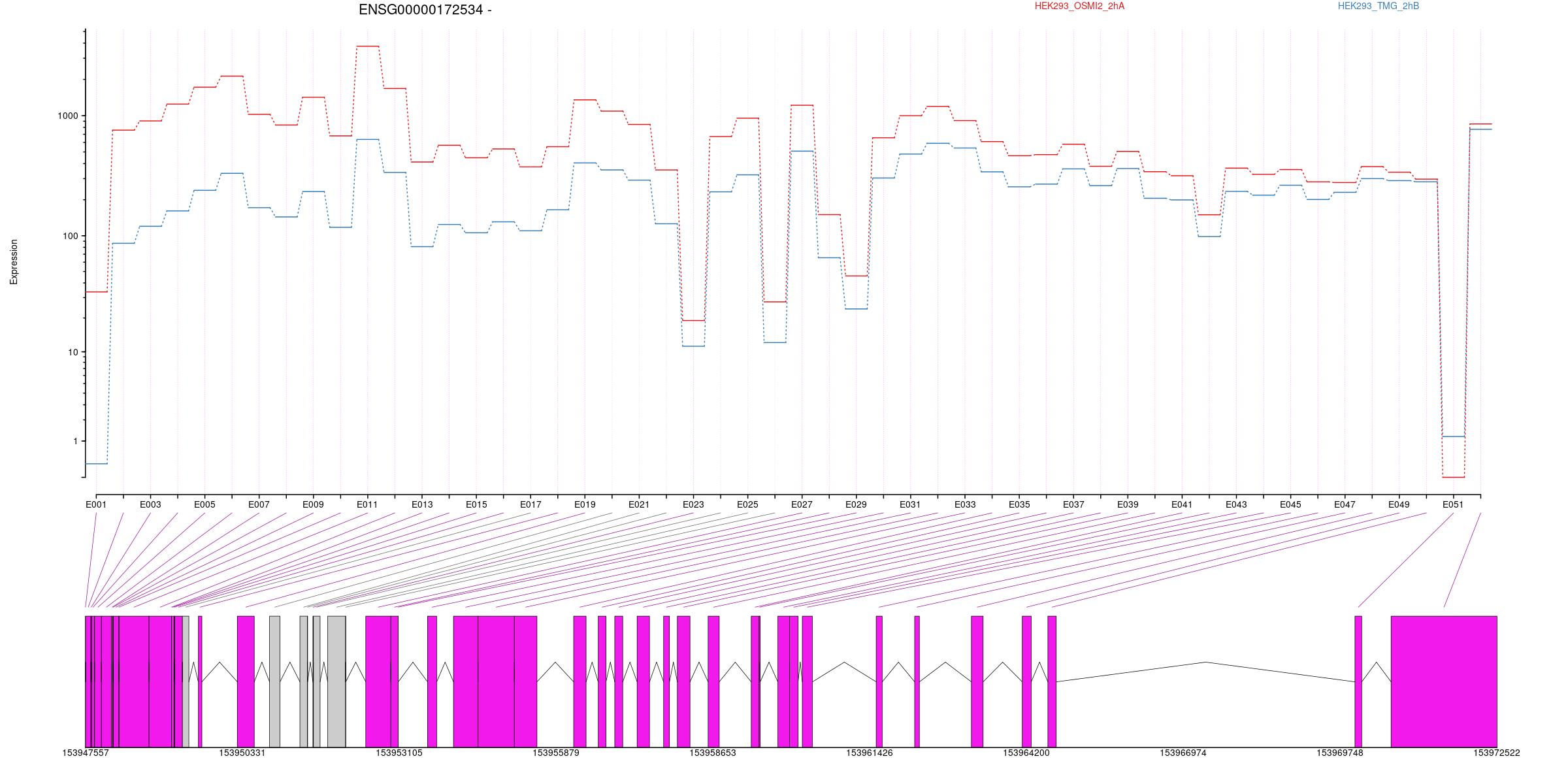Click exon label E021

click(639, 504)
